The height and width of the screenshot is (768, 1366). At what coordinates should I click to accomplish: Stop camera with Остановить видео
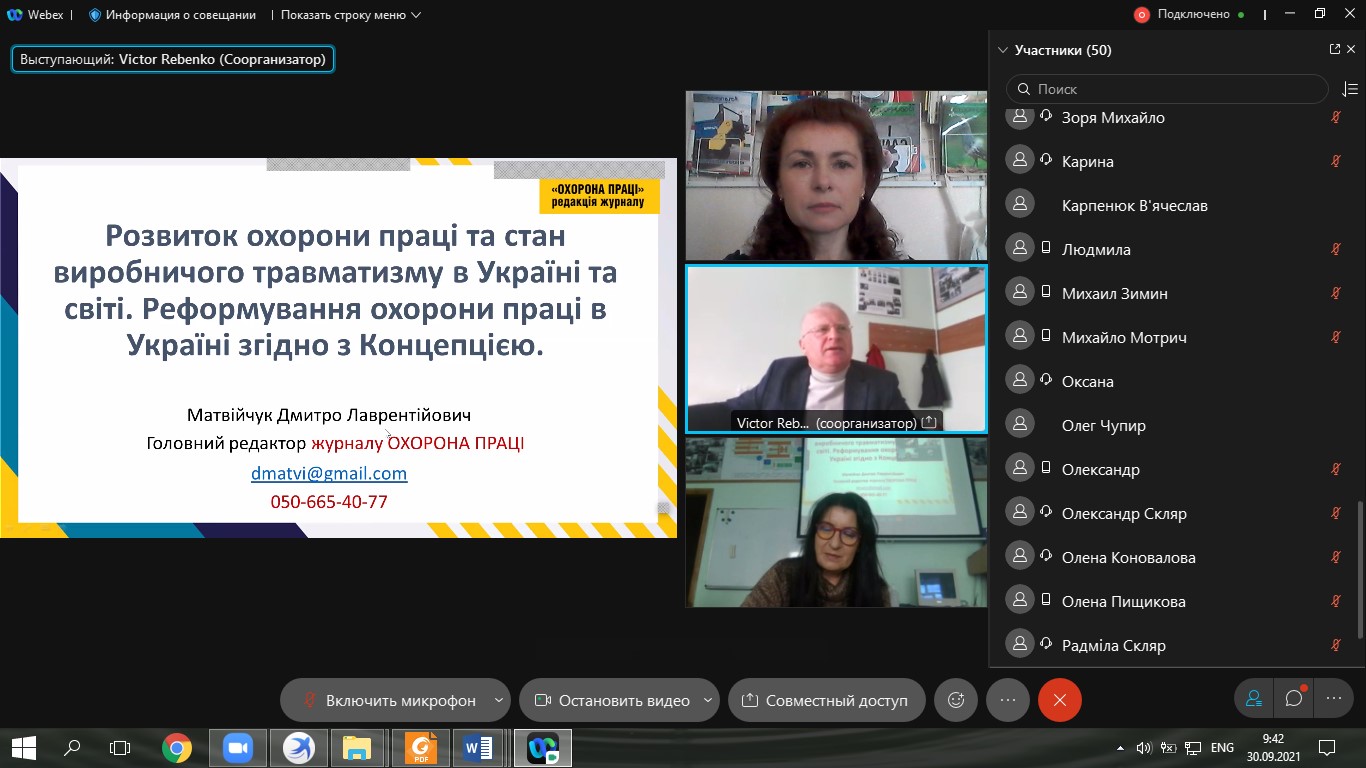click(x=612, y=700)
